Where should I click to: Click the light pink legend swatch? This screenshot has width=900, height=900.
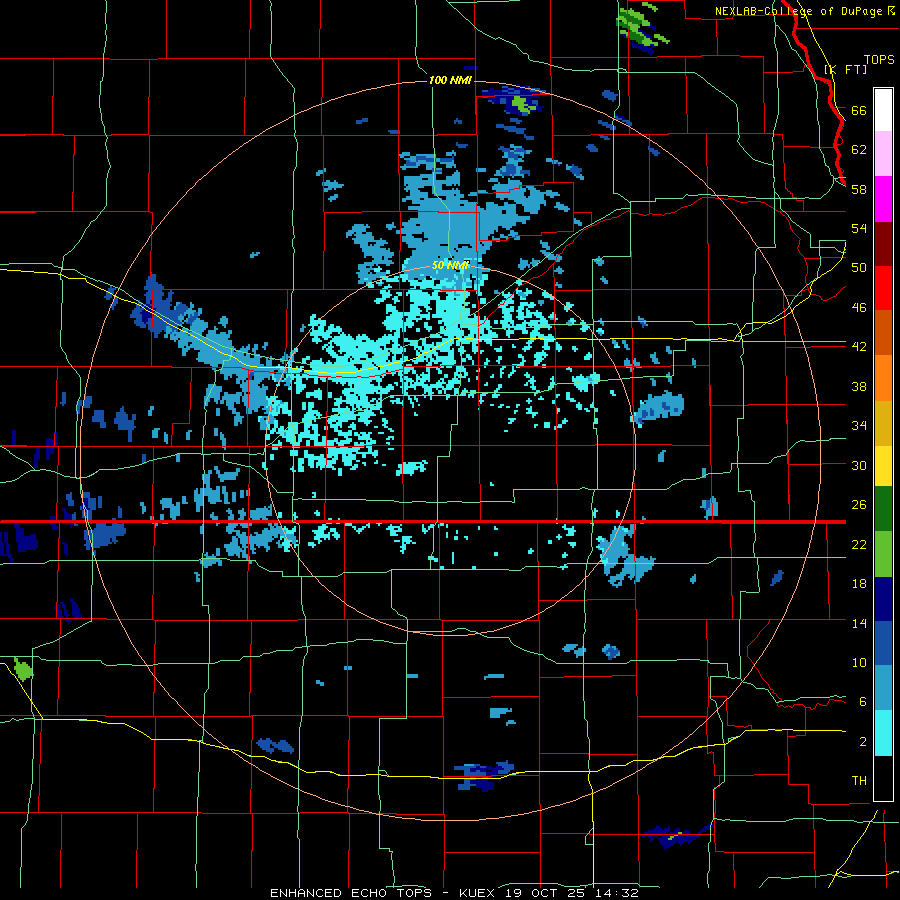pos(883,153)
